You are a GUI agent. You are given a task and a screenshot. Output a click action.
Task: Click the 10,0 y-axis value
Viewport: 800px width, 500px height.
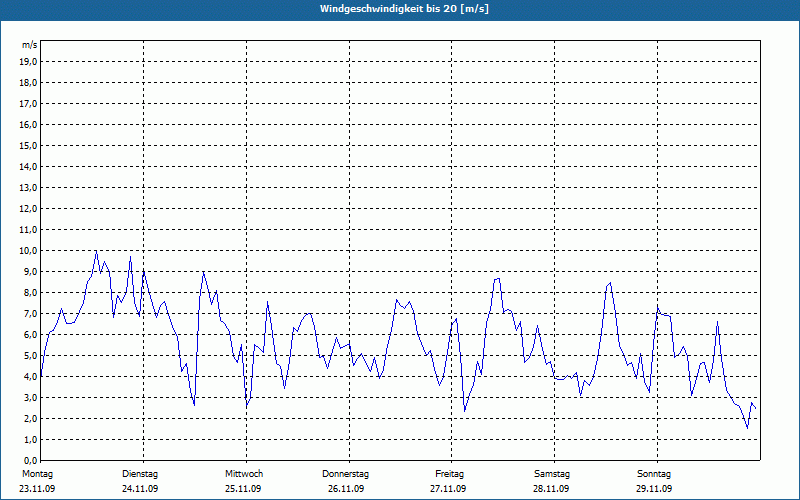[28, 251]
